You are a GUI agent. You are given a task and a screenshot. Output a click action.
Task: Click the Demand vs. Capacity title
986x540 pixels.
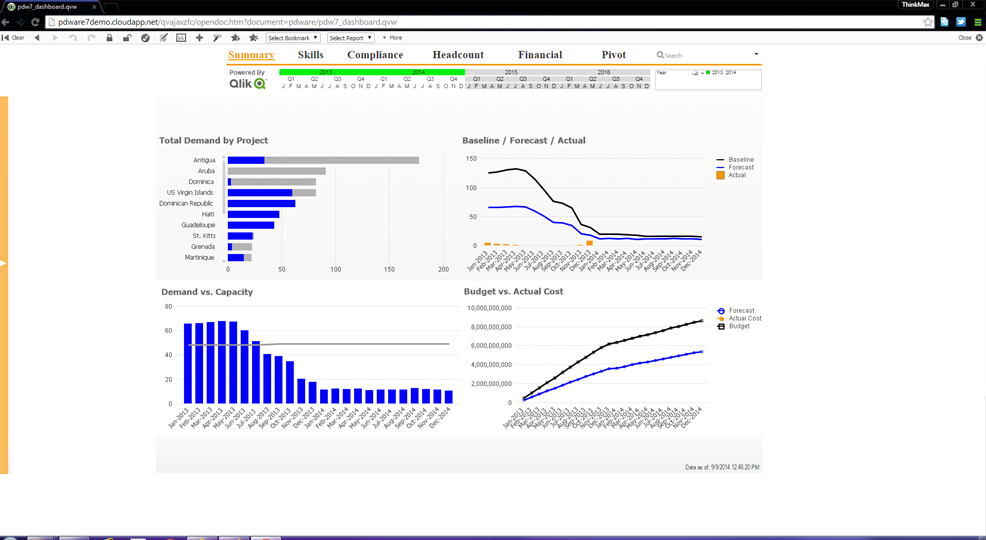pyautogui.click(x=207, y=292)
